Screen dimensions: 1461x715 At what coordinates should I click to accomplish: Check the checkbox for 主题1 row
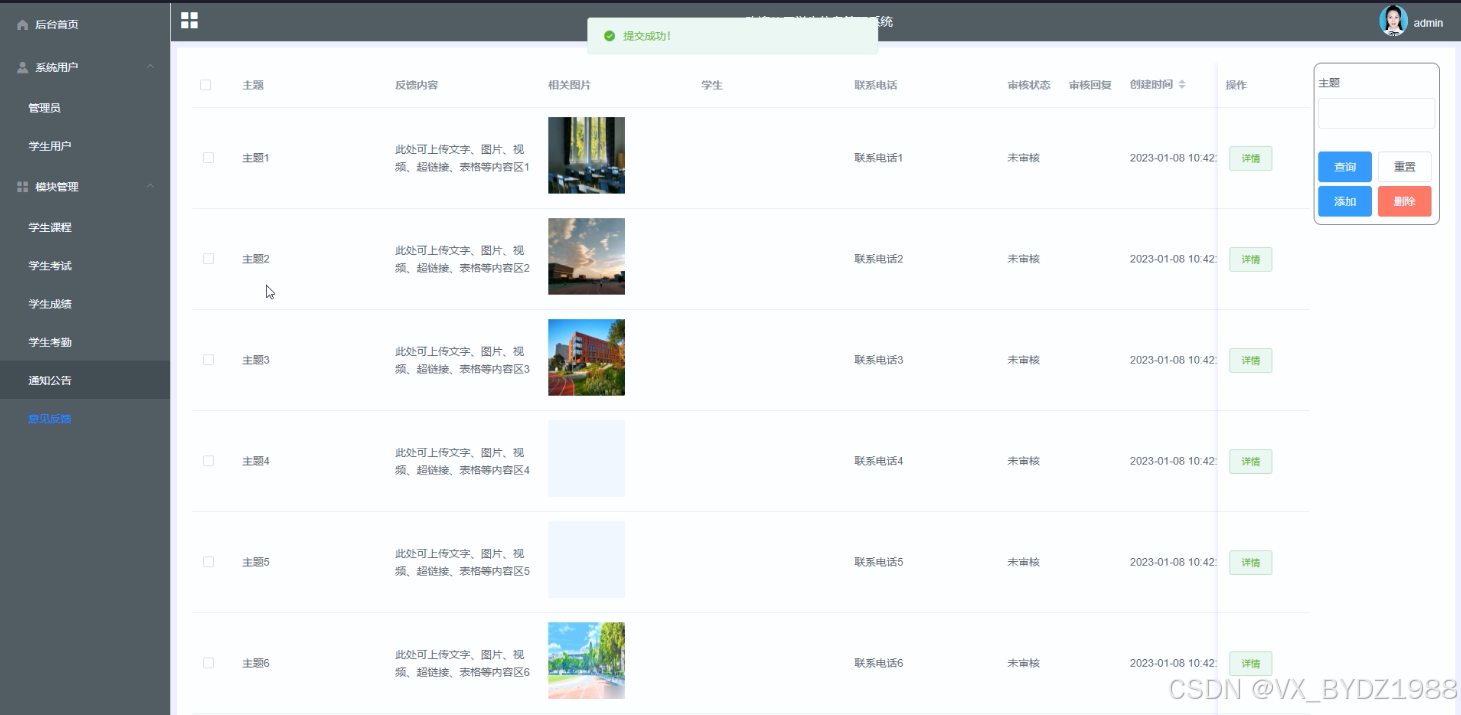208,158
